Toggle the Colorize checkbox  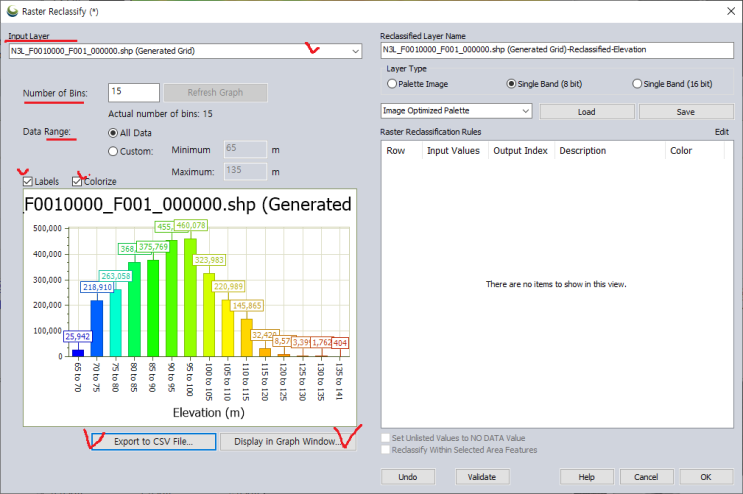point(77,181)
